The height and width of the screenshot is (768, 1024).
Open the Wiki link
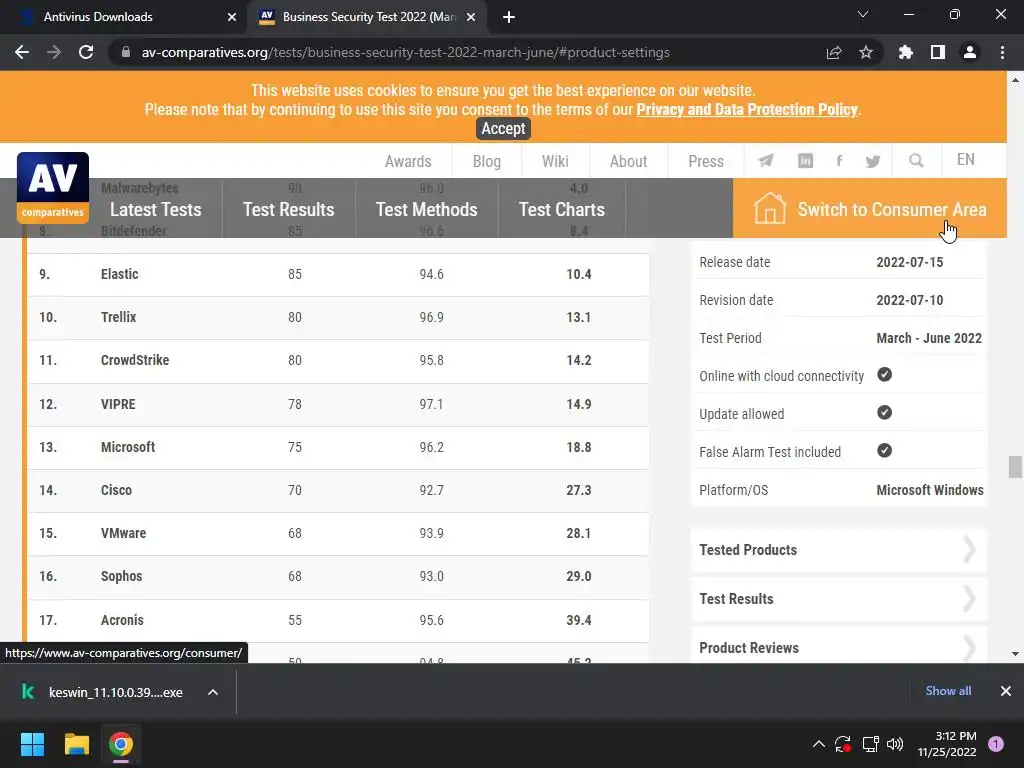(x=555, y=161)
